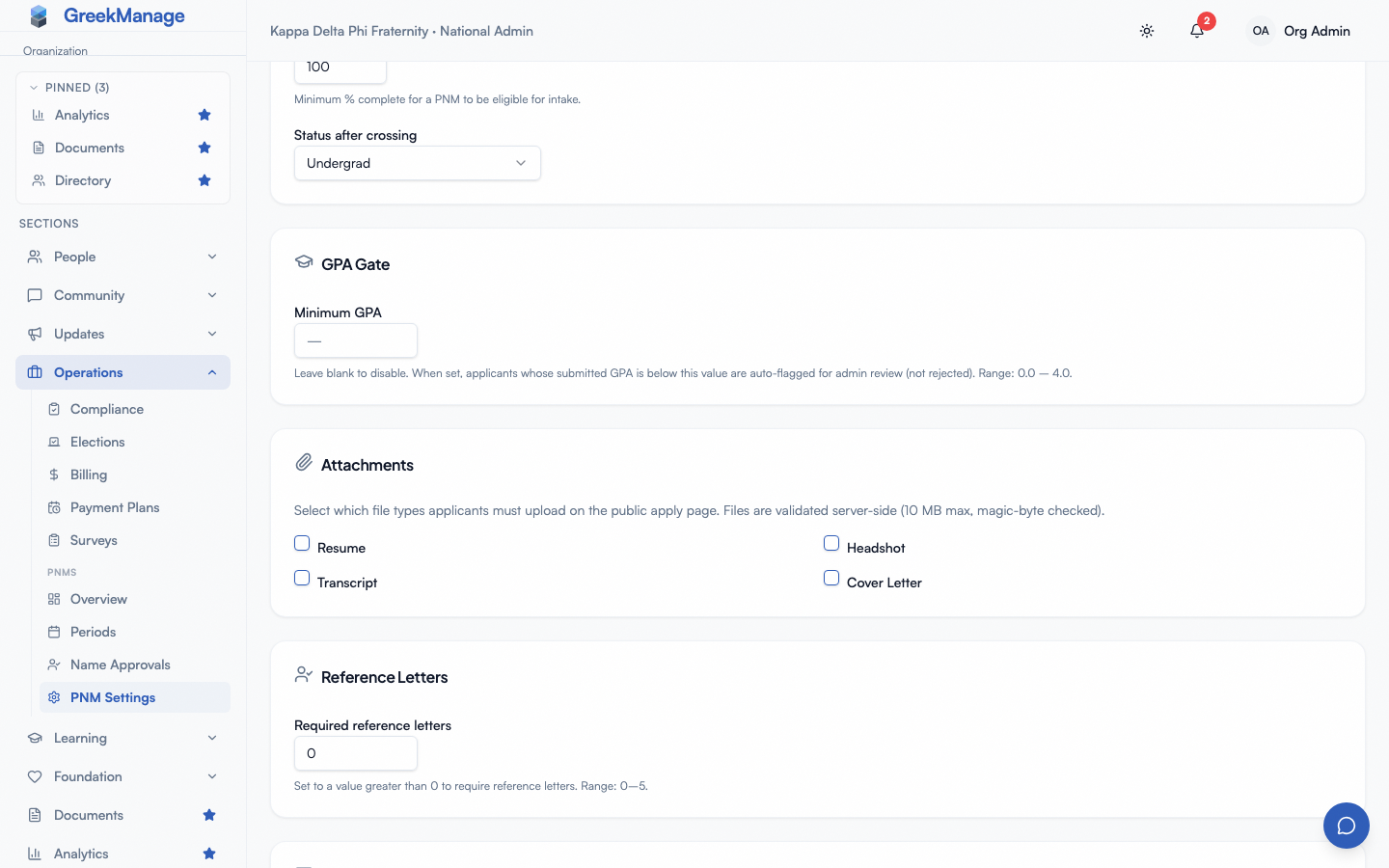The image size is (1389, 868).
Task: Open PNMs Overview page
Action: click(135, 599)
